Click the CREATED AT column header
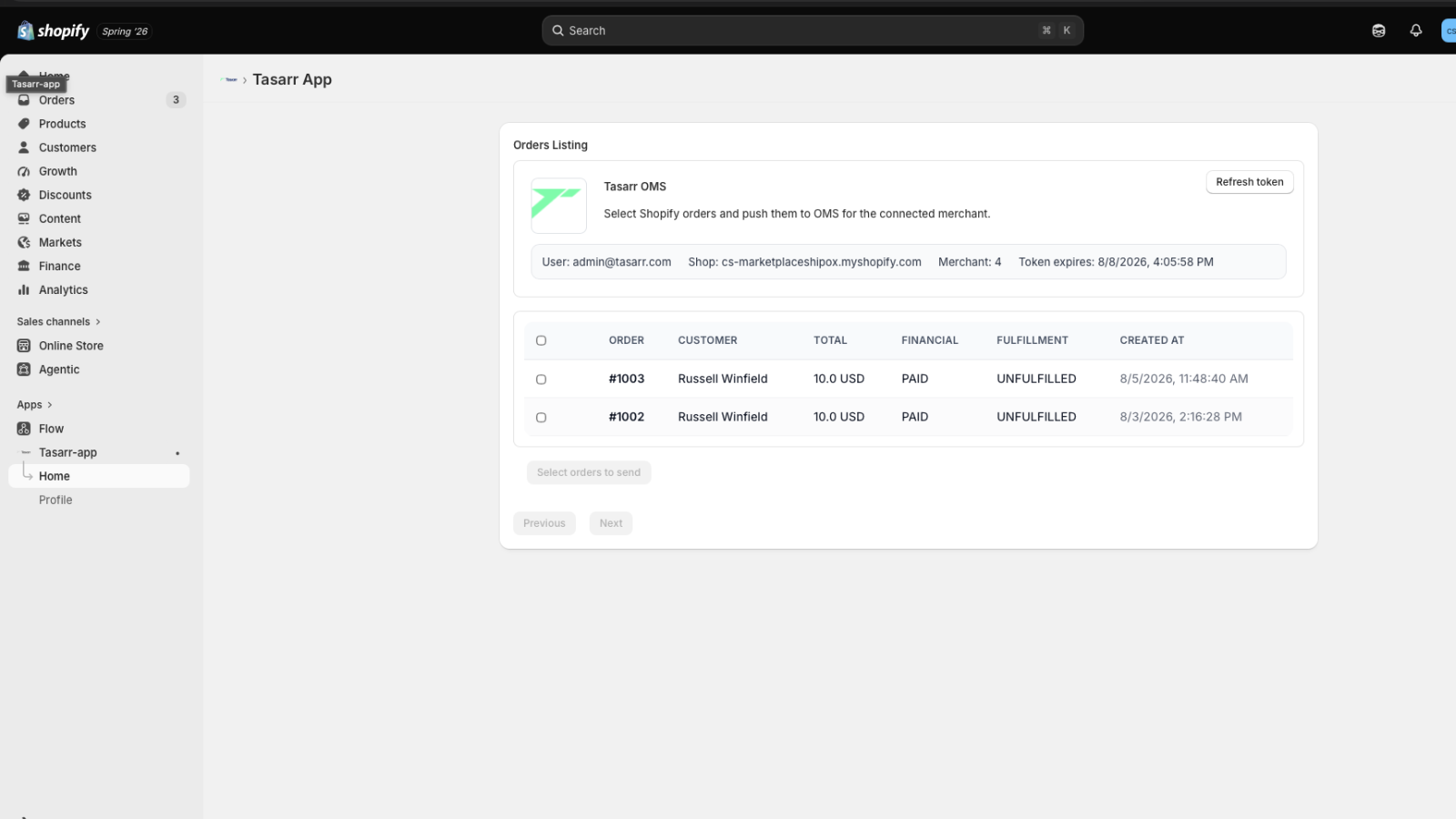The image size is (1456, 819). [x=1152, y=340]
